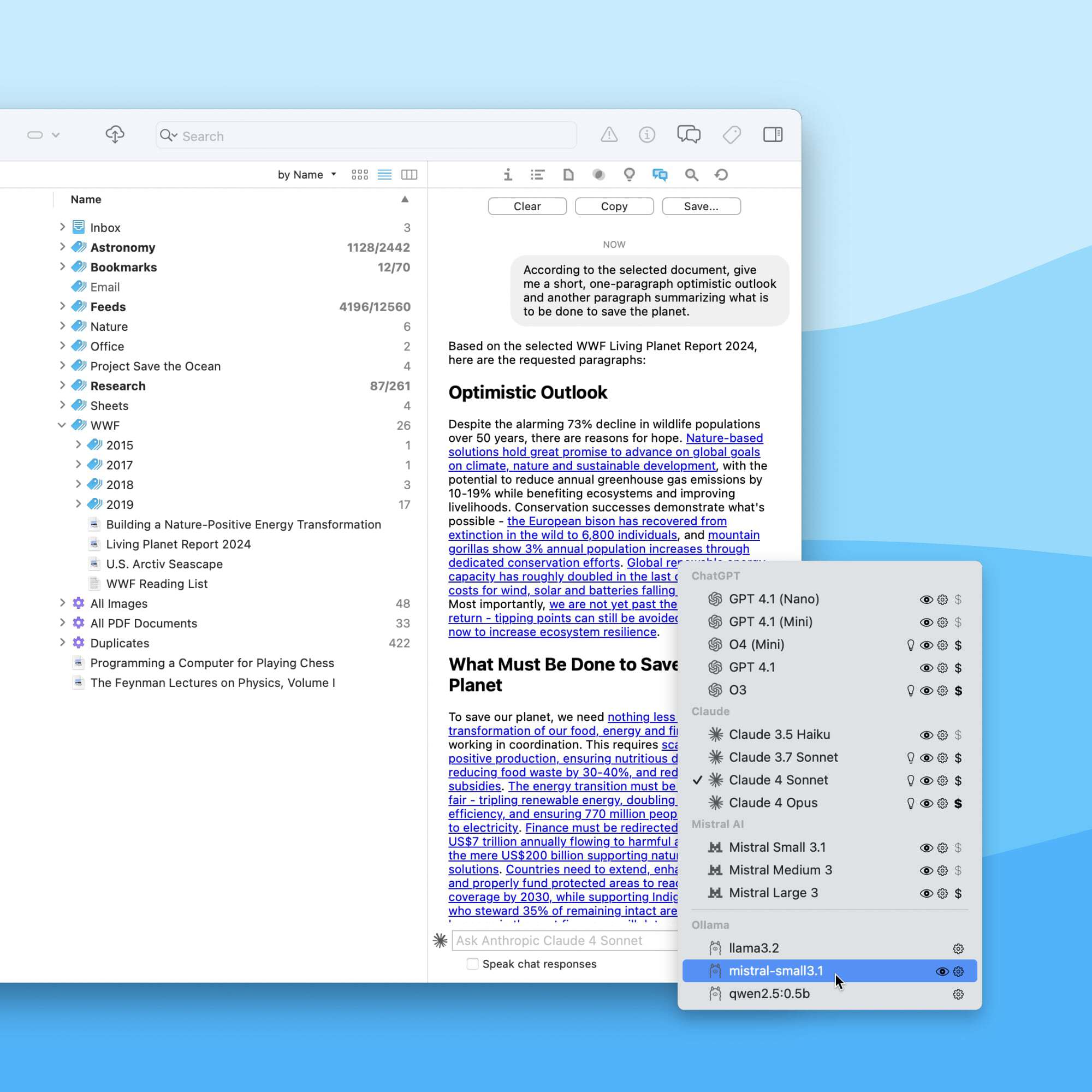The width and height of the screenshot is (1092, 1092).
Task: Click the cloud sync icon in toolbar
Action: coord(115,134)
